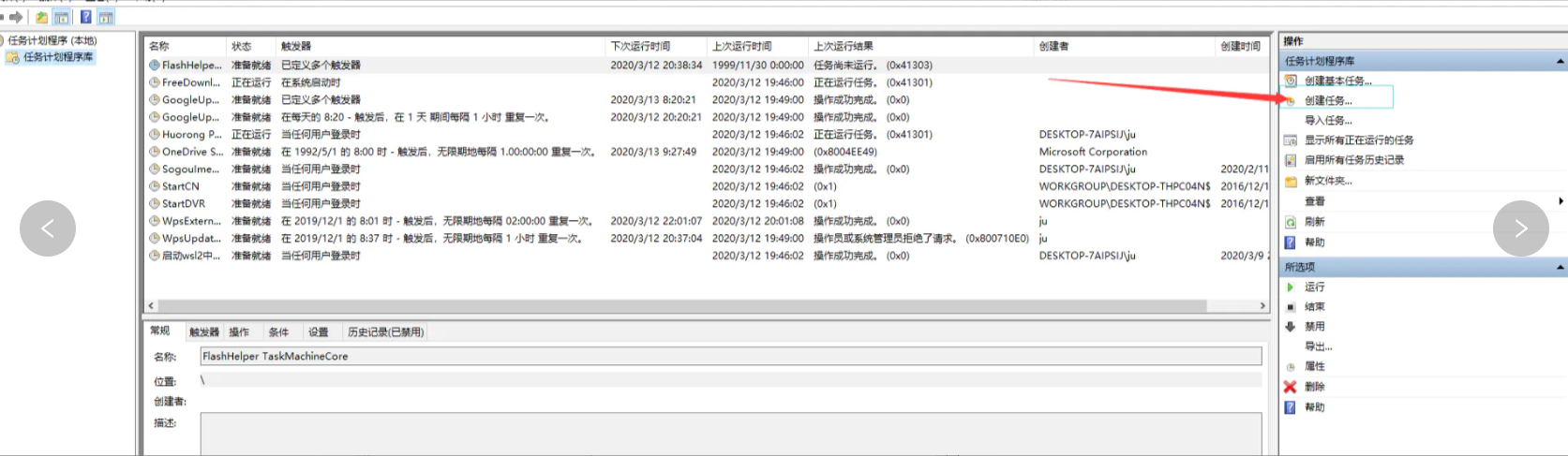Click the green 刷新 refresh icon
The image size is (1568, 456).
coord(1291,222)
